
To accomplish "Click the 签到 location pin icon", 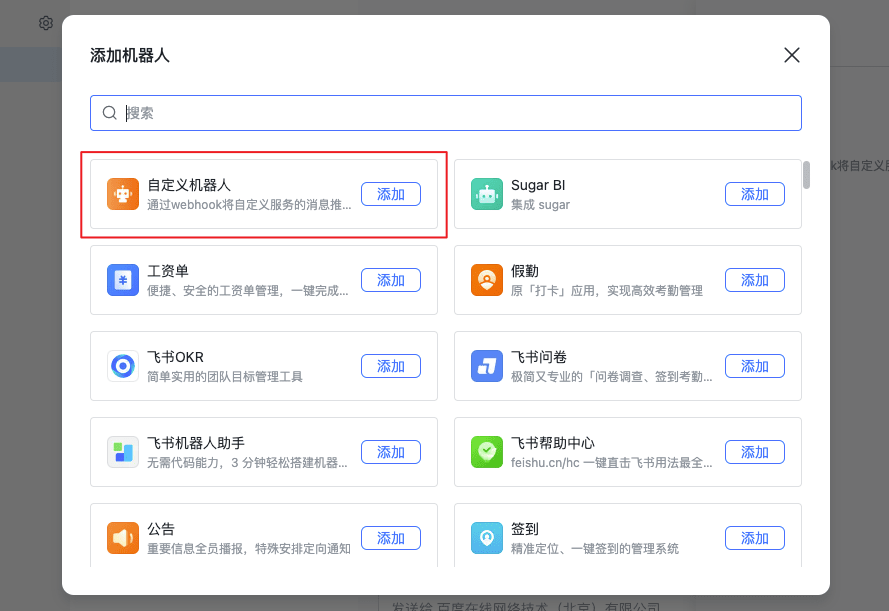I will (486, 538).
